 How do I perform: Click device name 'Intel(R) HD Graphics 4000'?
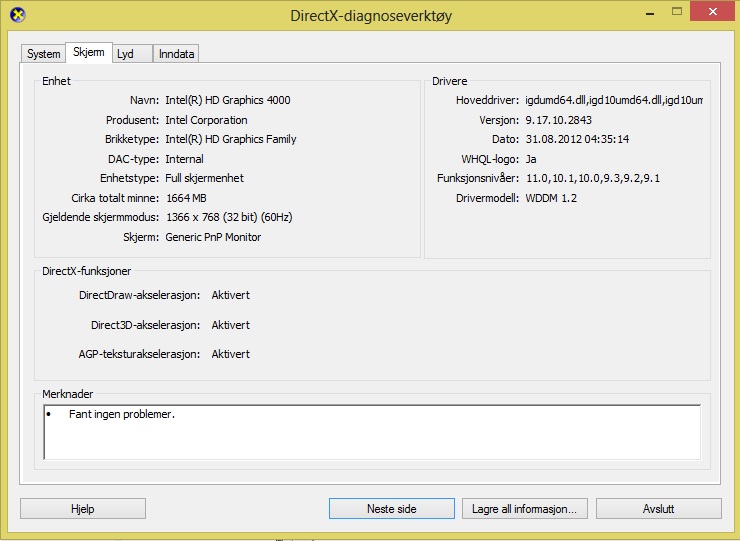click(228, 100)
